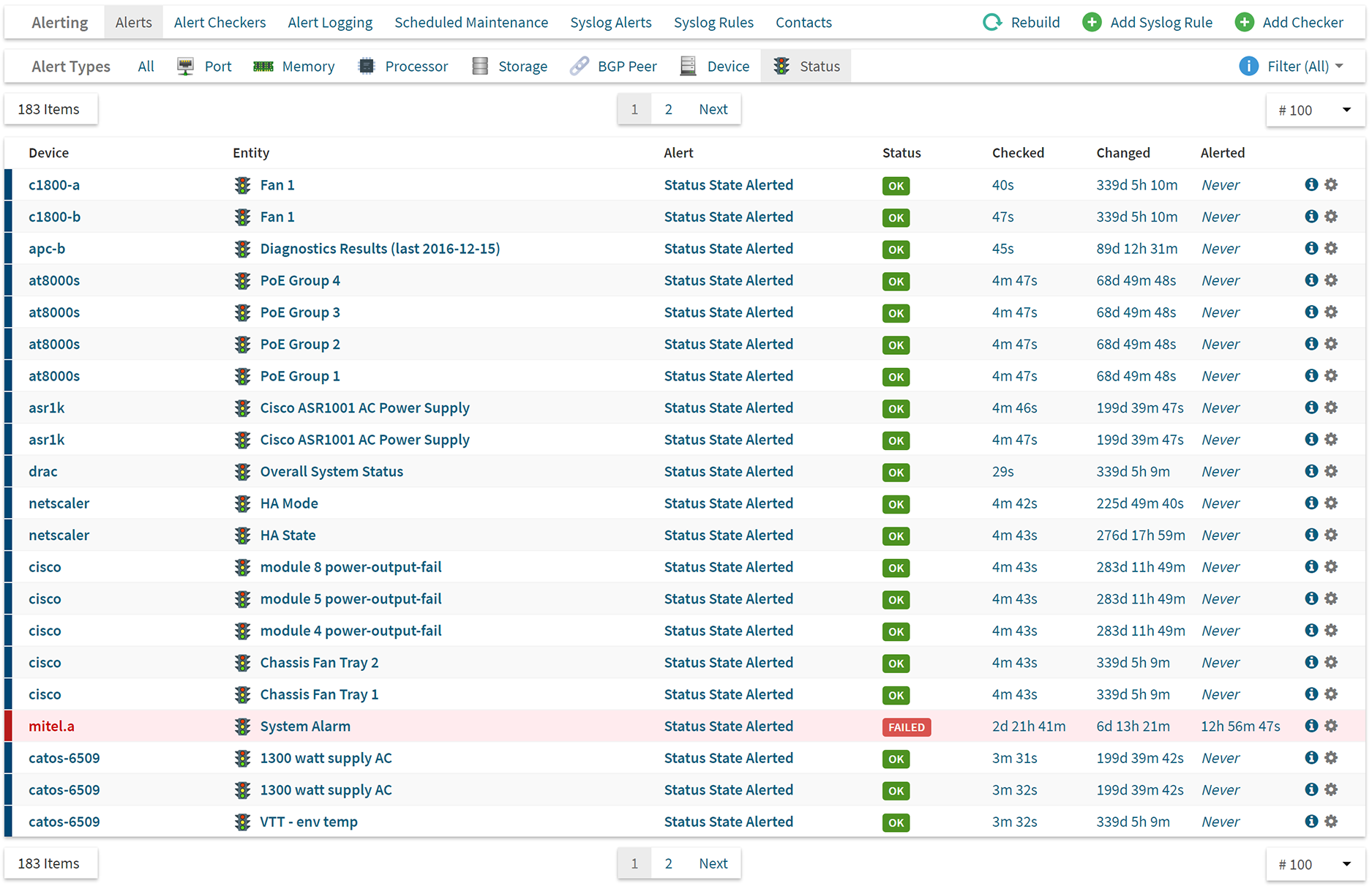
Task: Click the Add Syslog Rule plus icon
Action: click(1092, 23)
